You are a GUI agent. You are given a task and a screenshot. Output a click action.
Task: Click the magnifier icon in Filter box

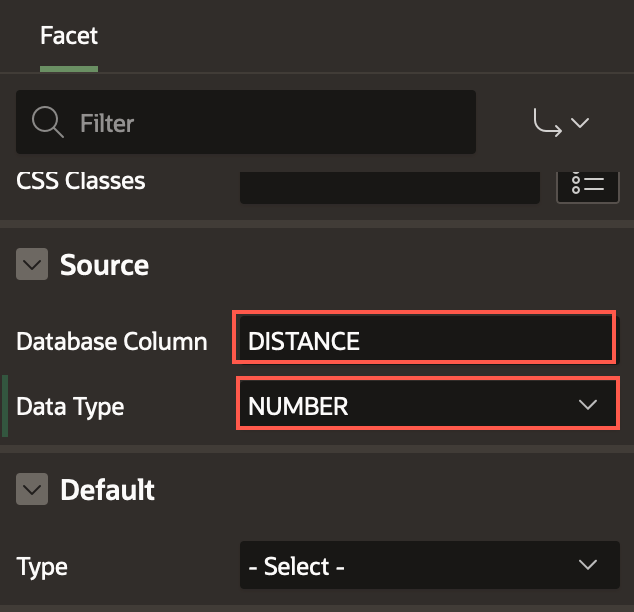point(47,123)
